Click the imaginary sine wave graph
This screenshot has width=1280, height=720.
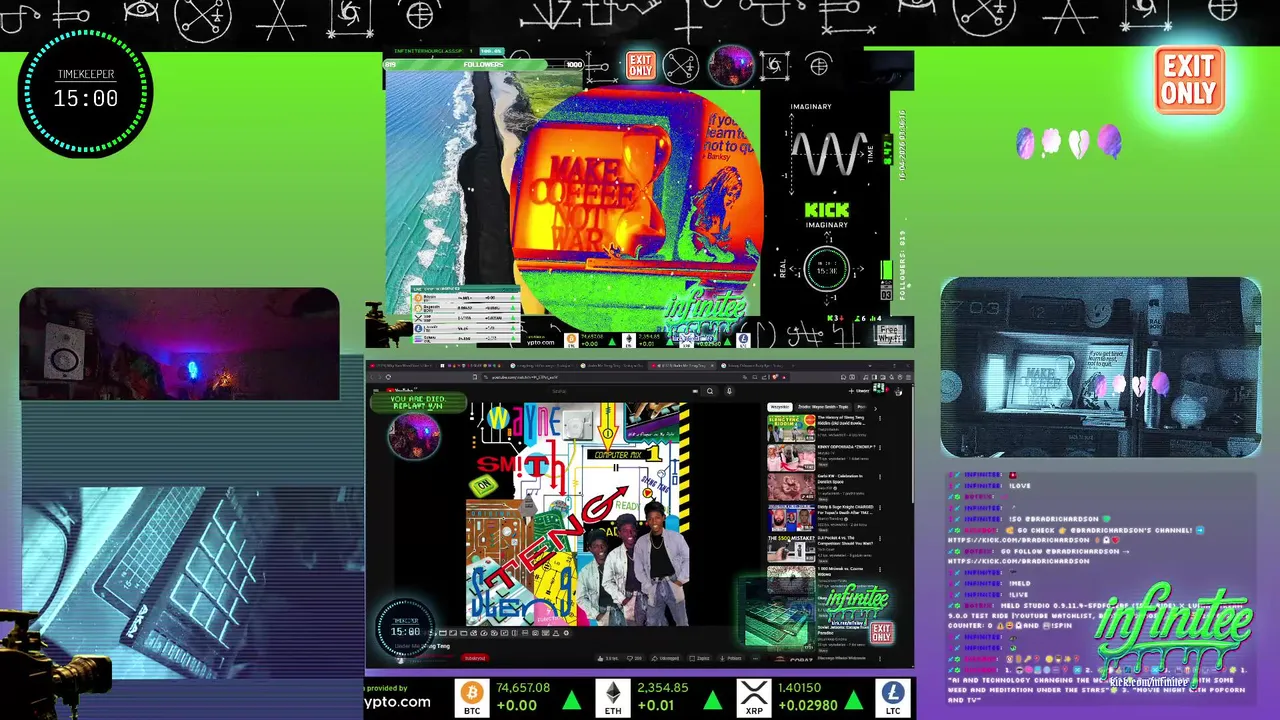coord(828,153)
